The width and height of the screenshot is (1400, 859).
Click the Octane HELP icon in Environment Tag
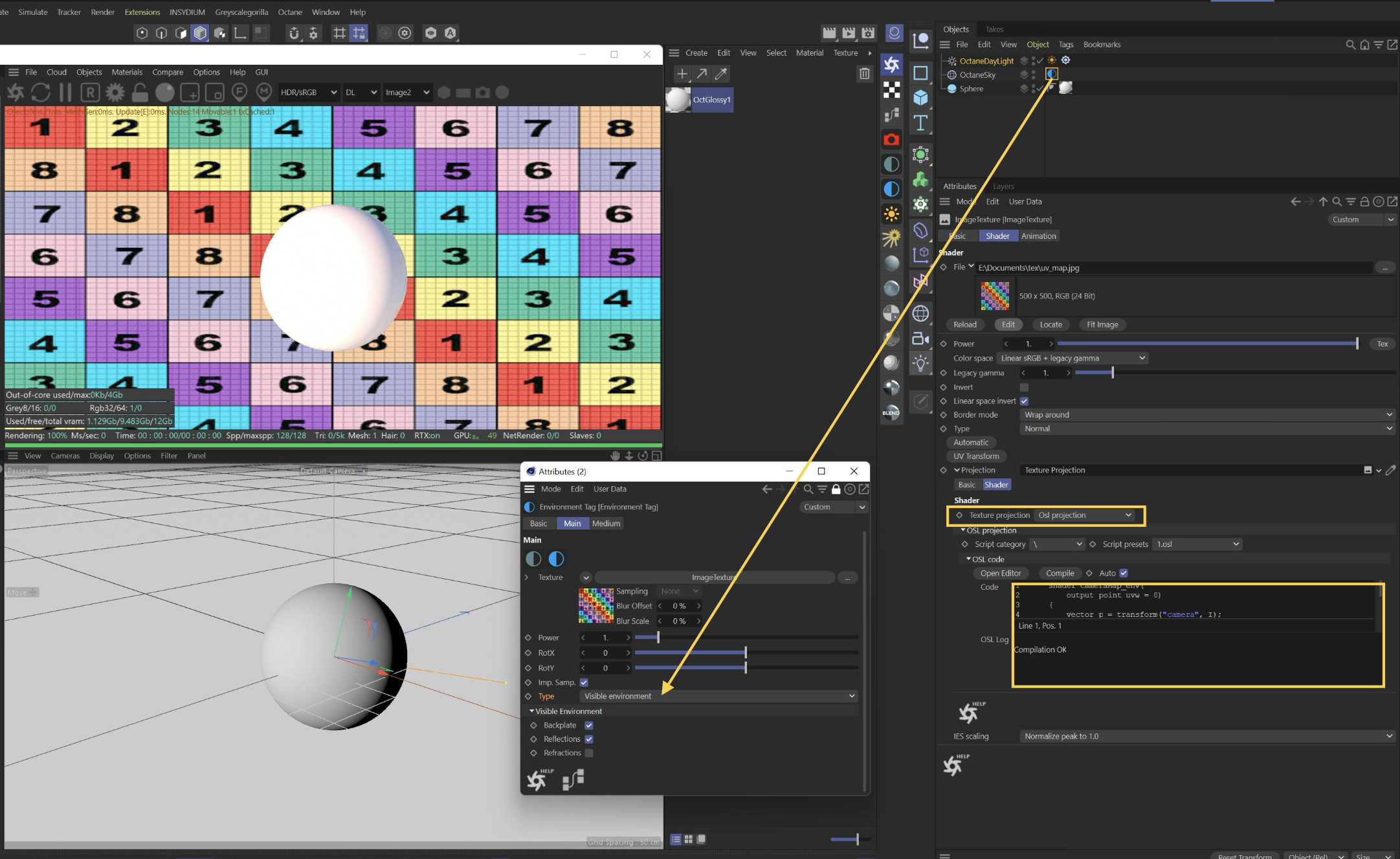click(x=537, y=780)
